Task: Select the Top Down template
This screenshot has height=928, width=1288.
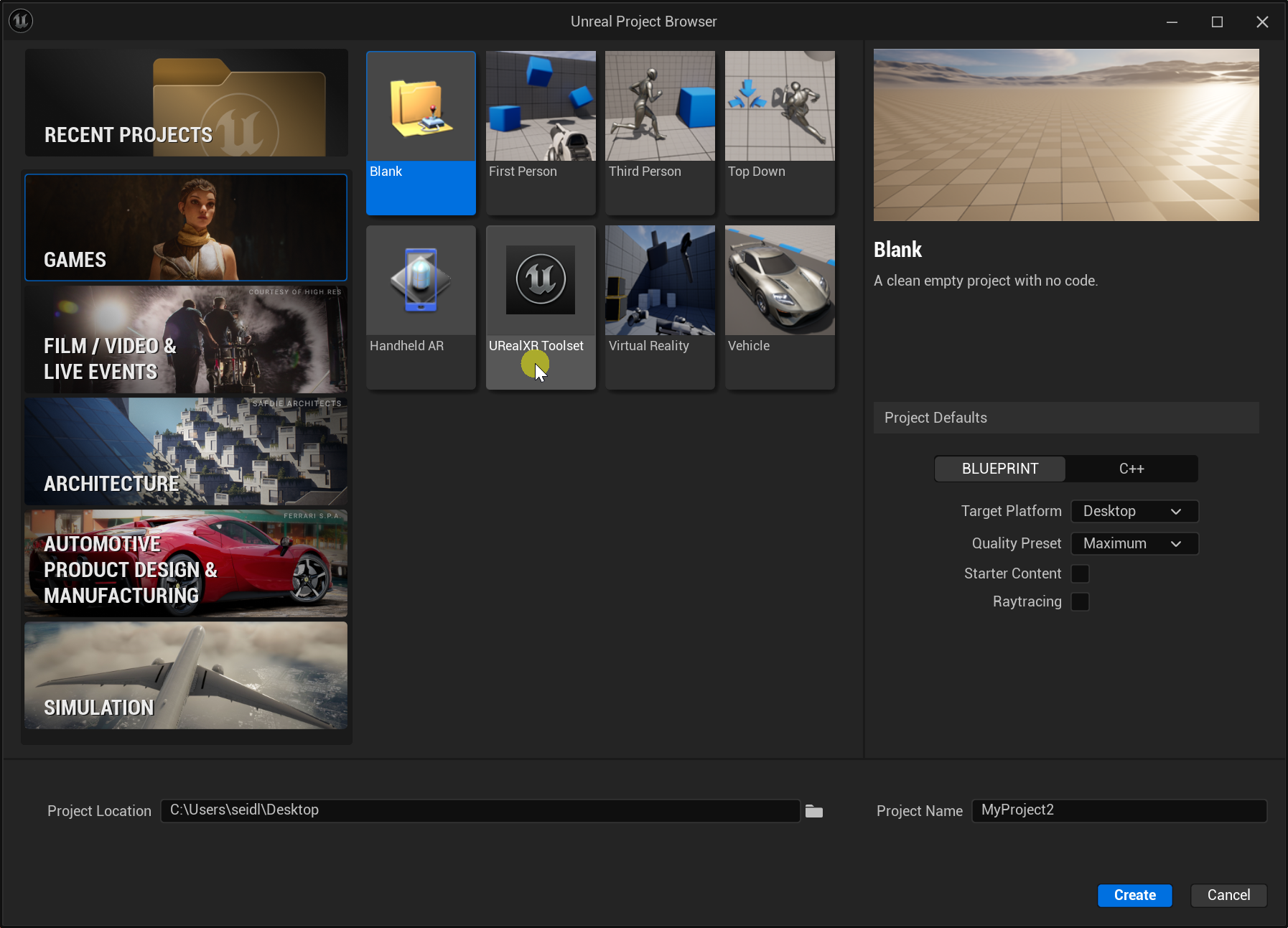Action: [x=780, y=132]
